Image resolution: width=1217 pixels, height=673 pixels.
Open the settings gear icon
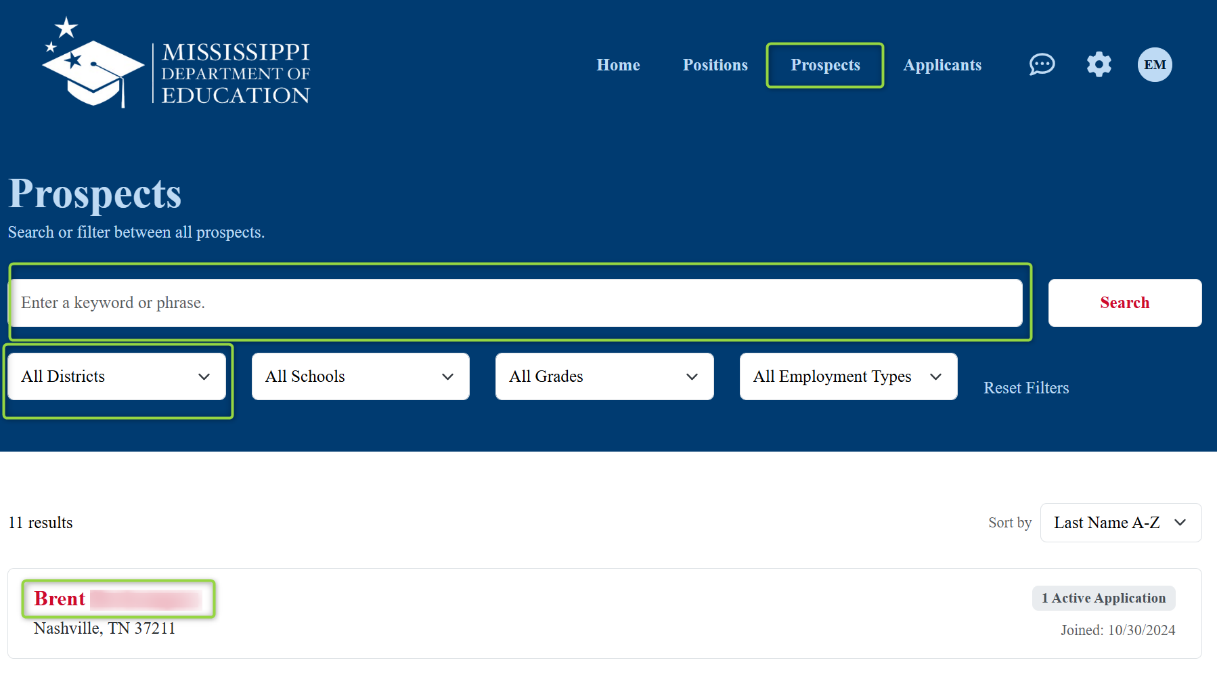(x=1098, y=64)
